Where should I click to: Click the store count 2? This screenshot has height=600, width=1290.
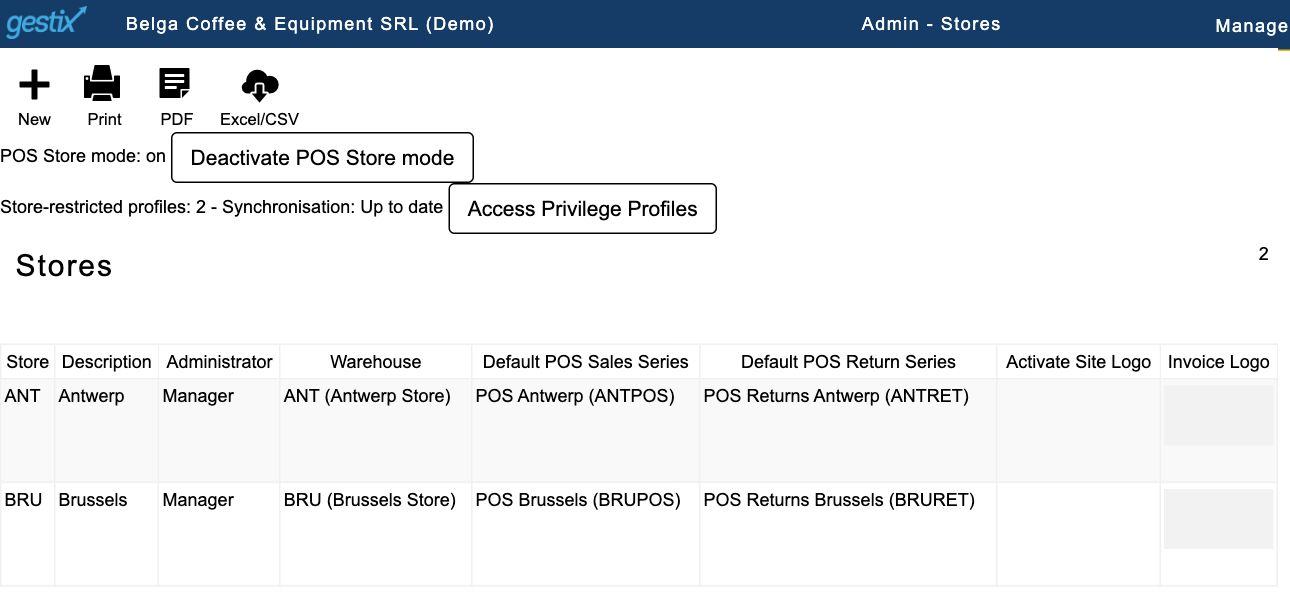point(1263,254)
